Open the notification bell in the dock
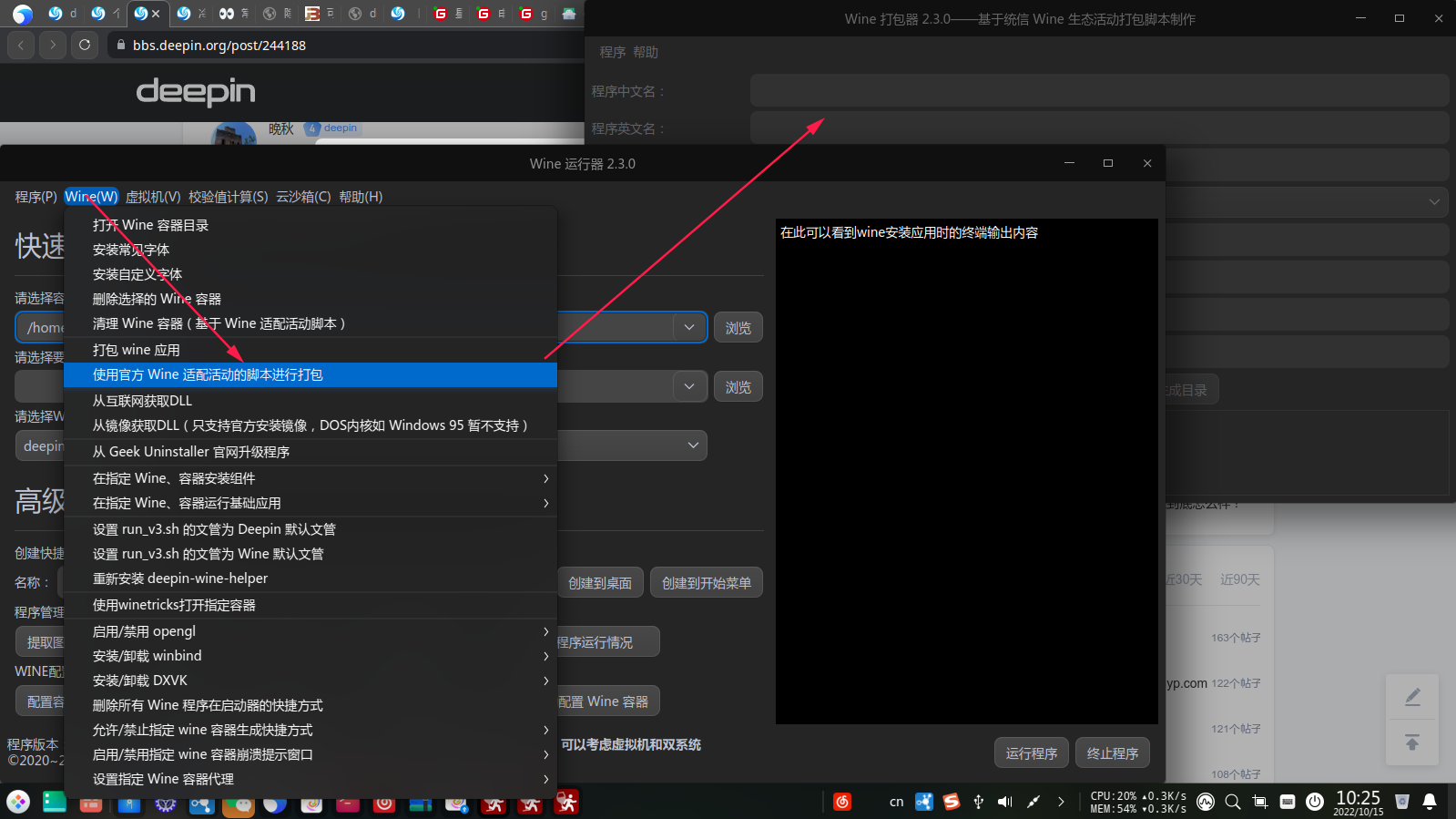Screen dimensions: 1456x819 click(1430, 802)
